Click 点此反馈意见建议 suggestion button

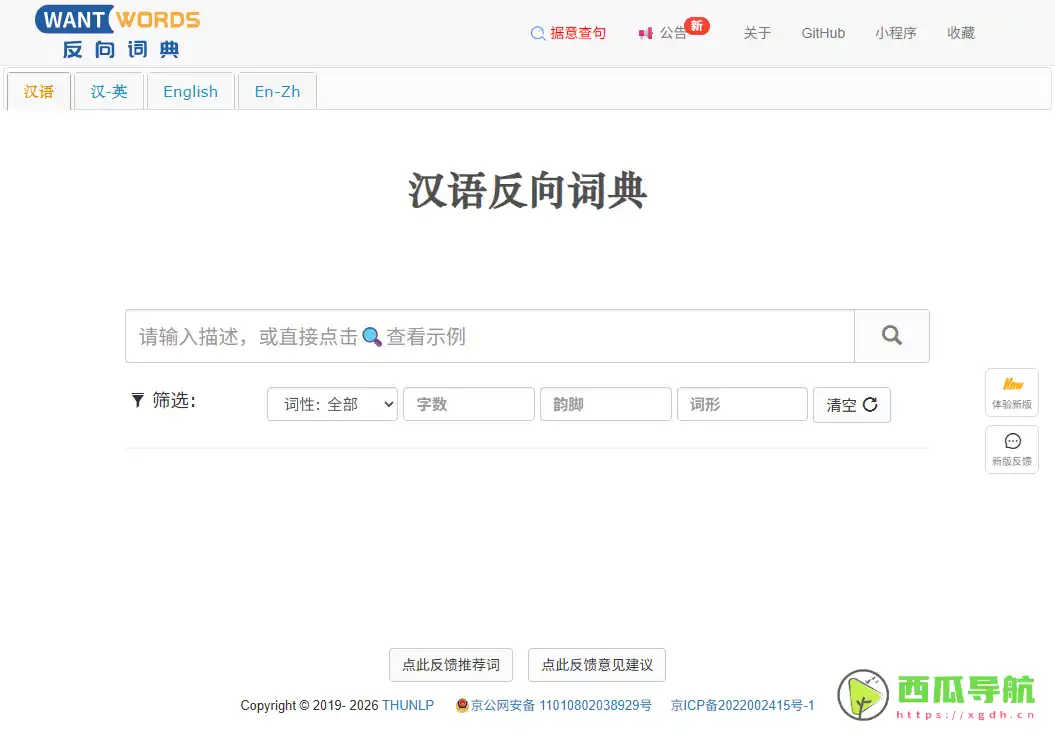tap(596, 665)
